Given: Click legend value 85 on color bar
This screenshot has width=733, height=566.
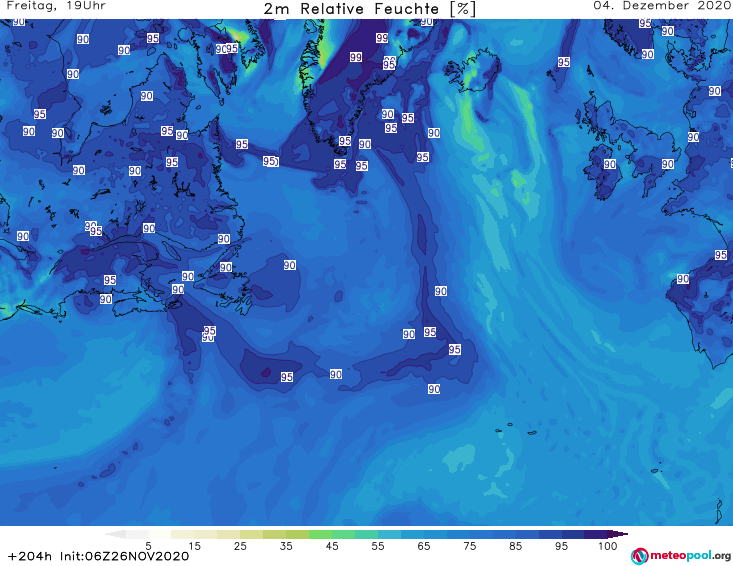Looking at the screenshot, I should pos(515,546).
